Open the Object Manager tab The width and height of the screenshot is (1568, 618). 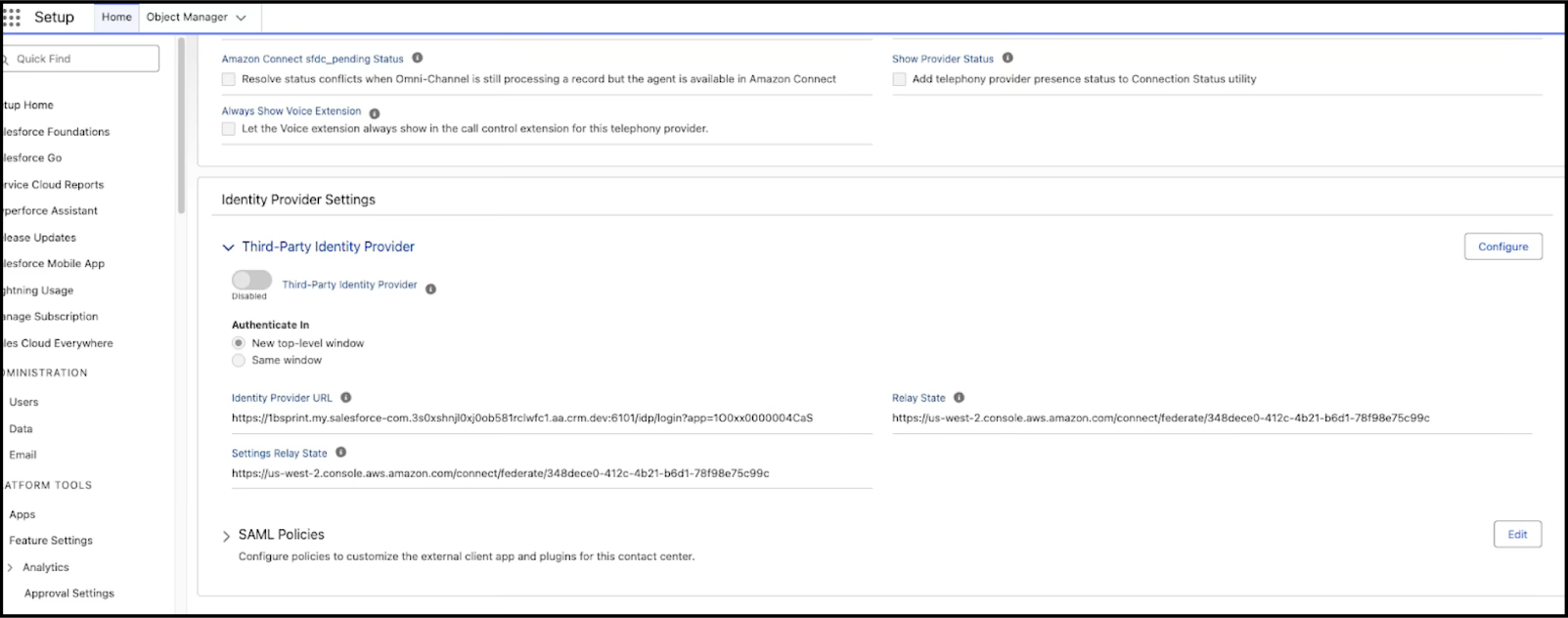point(187,17)
